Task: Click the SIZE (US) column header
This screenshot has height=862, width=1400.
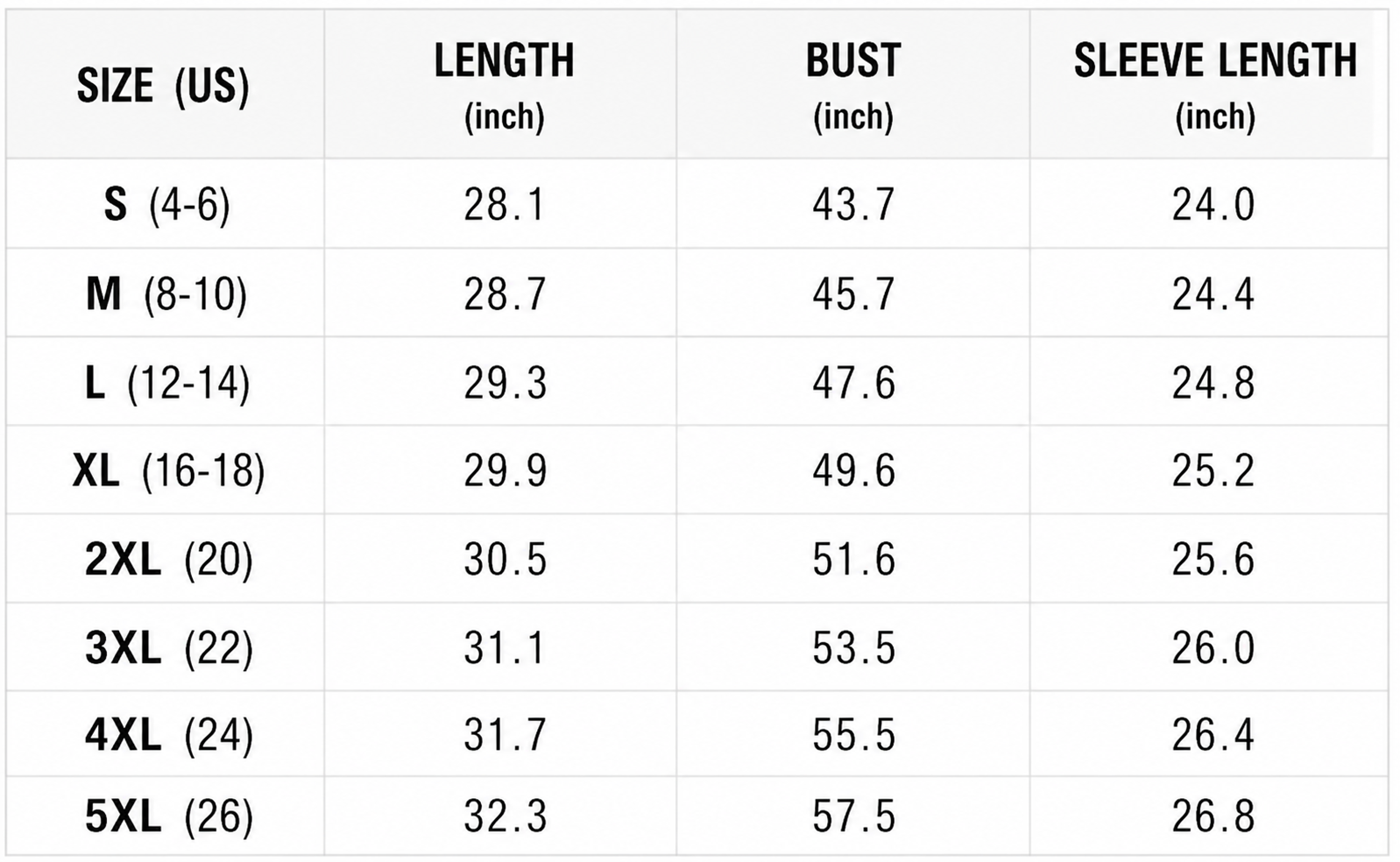Action: [x=163, y=86]
